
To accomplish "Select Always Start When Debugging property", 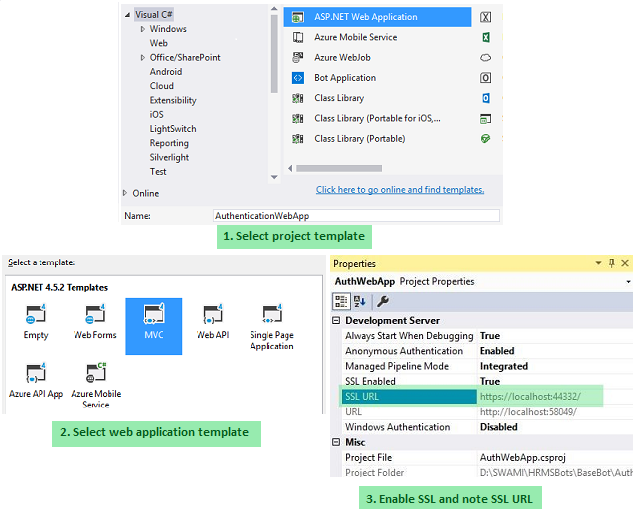I will coord(409,336).
